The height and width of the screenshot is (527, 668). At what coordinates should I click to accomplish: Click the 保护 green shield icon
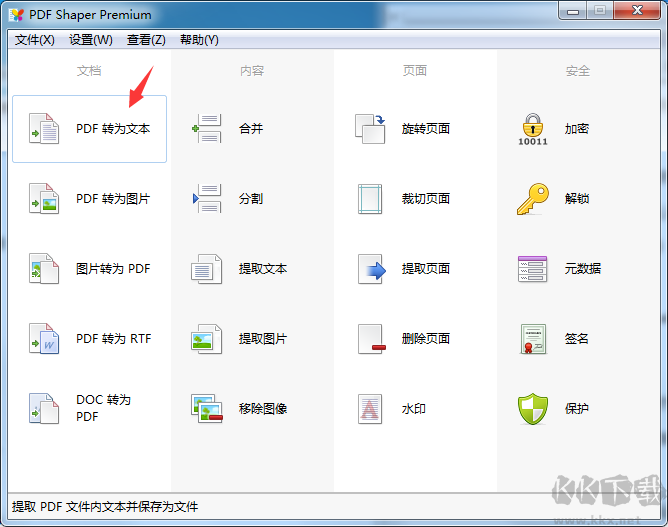pyautogui.click(x=533, y=409)
